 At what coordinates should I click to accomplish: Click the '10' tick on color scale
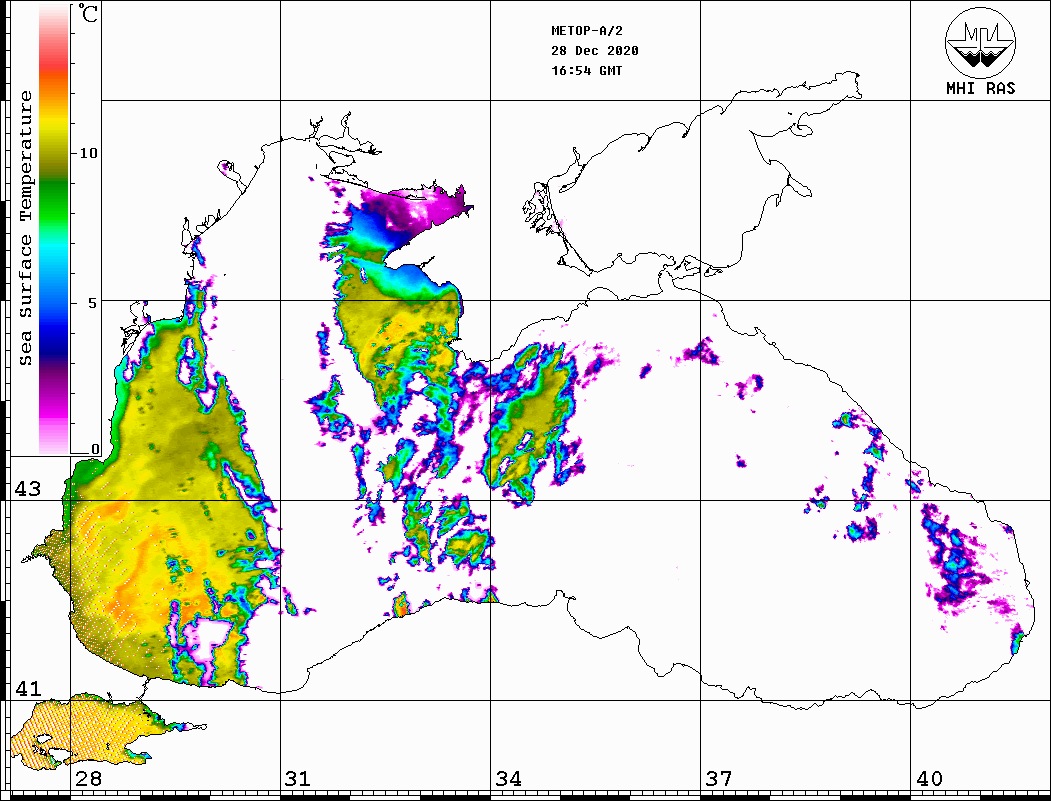(88, 153)
